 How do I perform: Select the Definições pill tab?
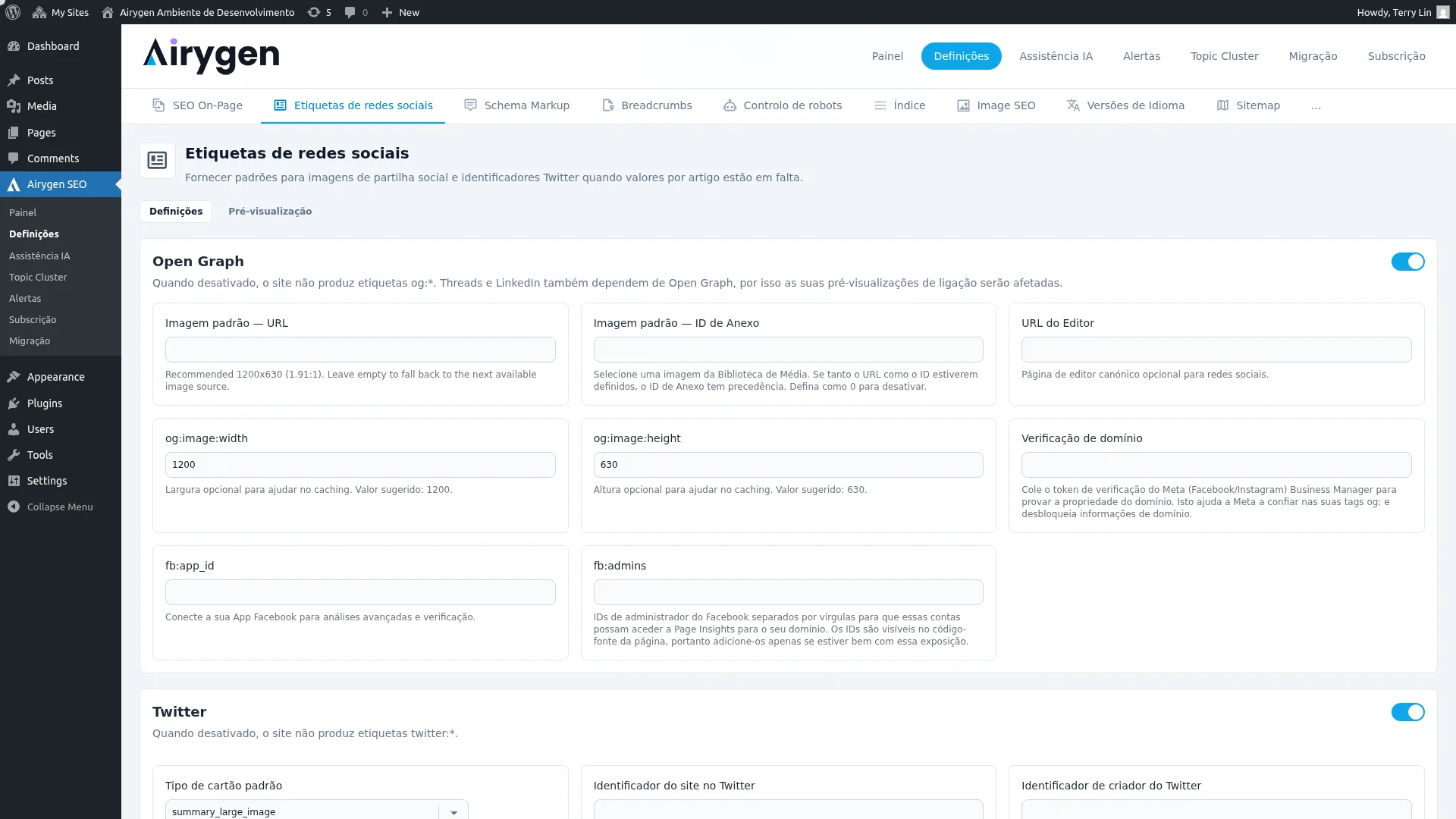pyautogui.click(x=961, y=56)
